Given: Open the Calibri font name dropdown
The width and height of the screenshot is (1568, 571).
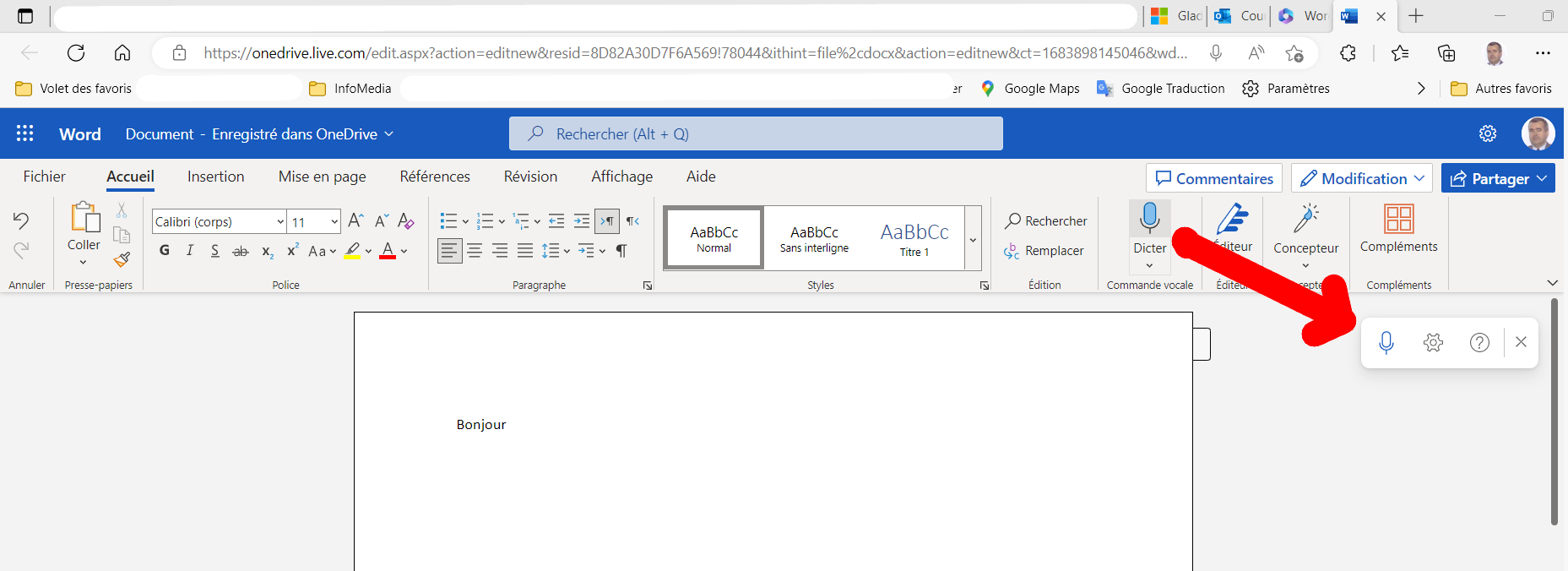Looking at the screenshot, I should [280, 222].
